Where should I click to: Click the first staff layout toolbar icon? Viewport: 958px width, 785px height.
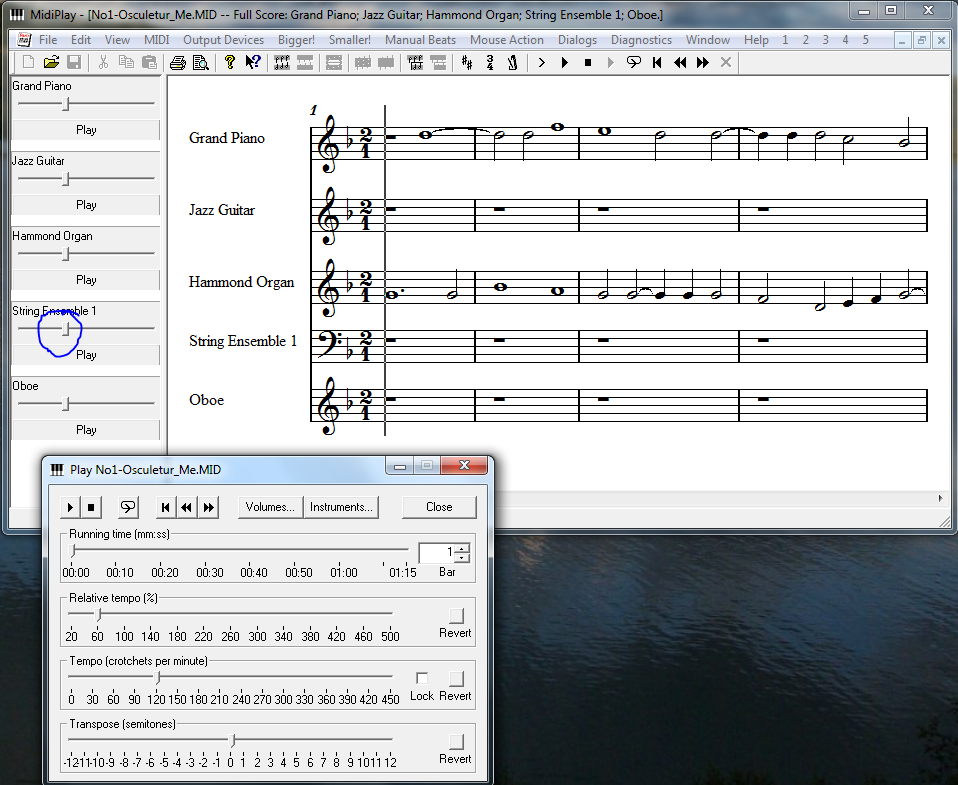[282, 62]
